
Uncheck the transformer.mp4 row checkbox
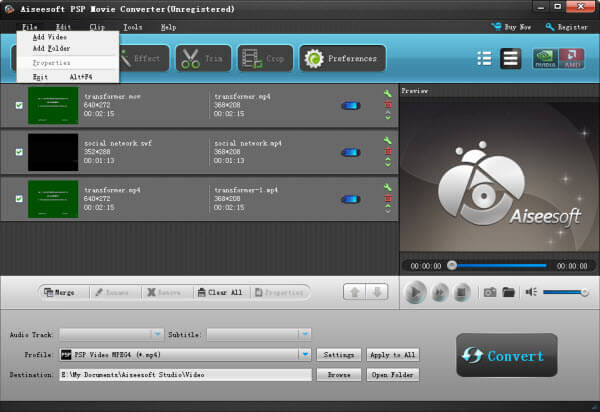[x=19, y=199]
